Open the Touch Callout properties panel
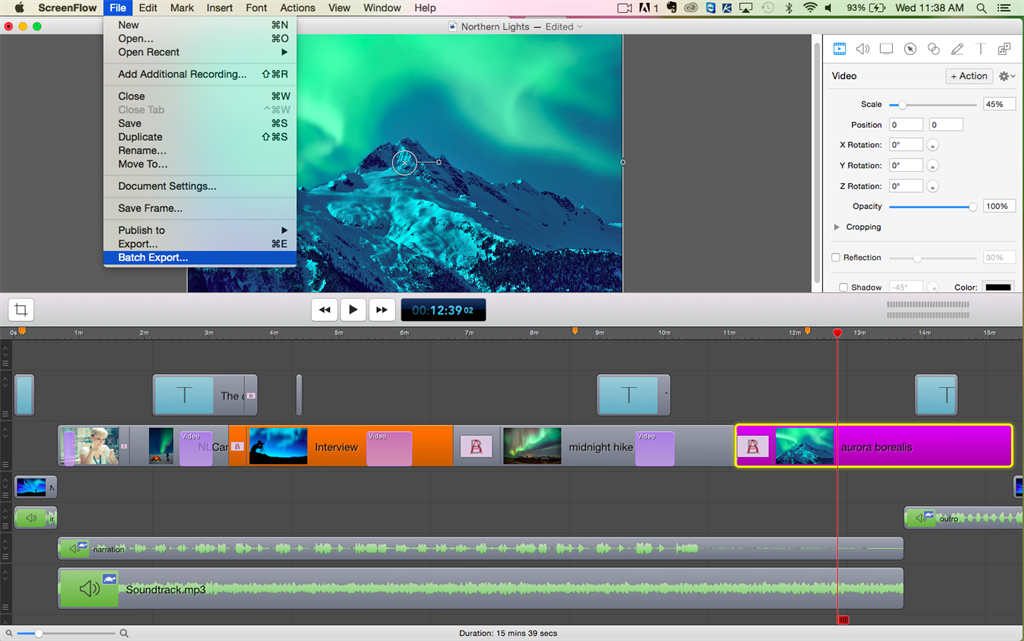 click(x=933, y=48)
